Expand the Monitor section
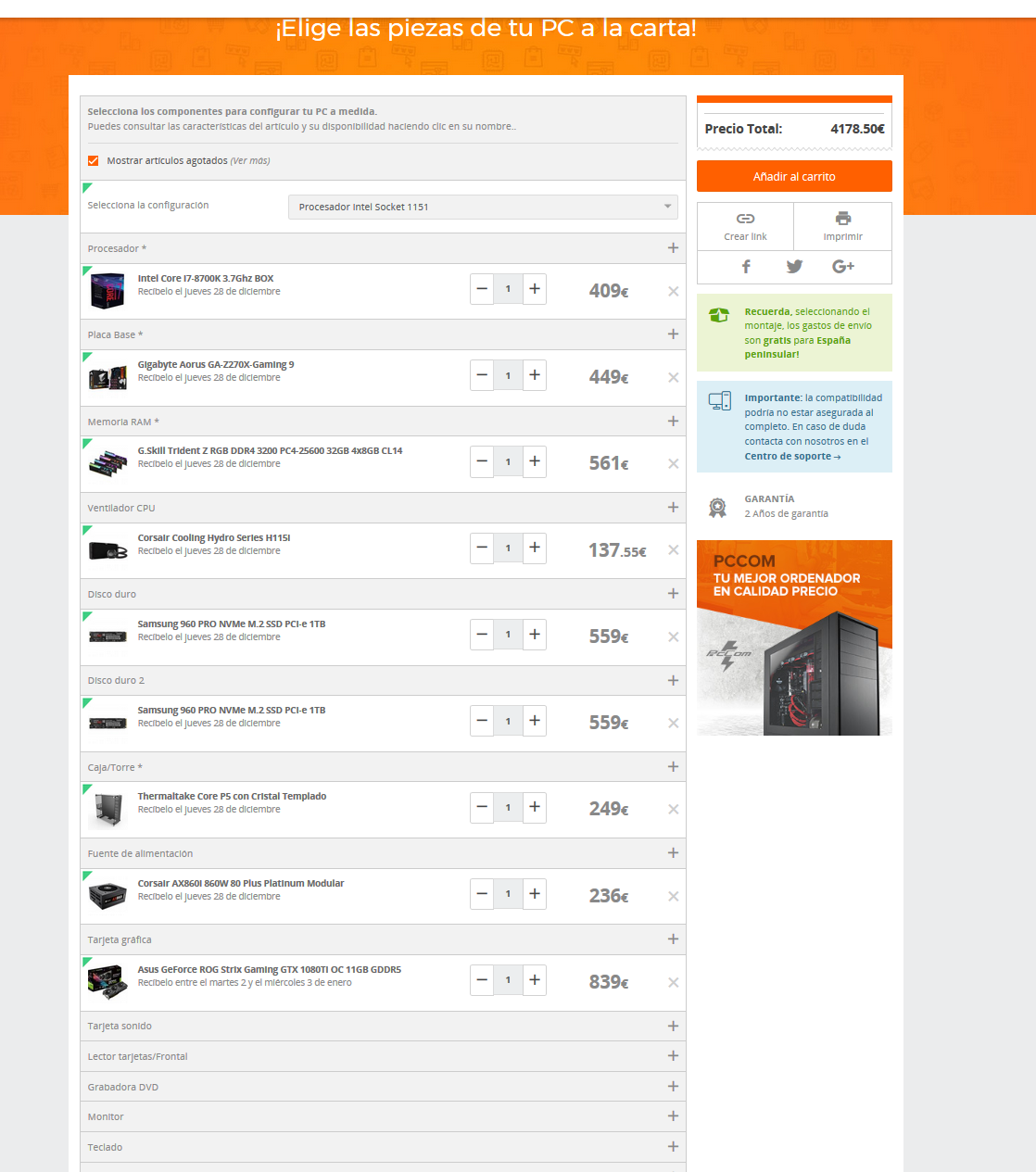This screenshot has height=1172, width=1036. coord(673,1116)
